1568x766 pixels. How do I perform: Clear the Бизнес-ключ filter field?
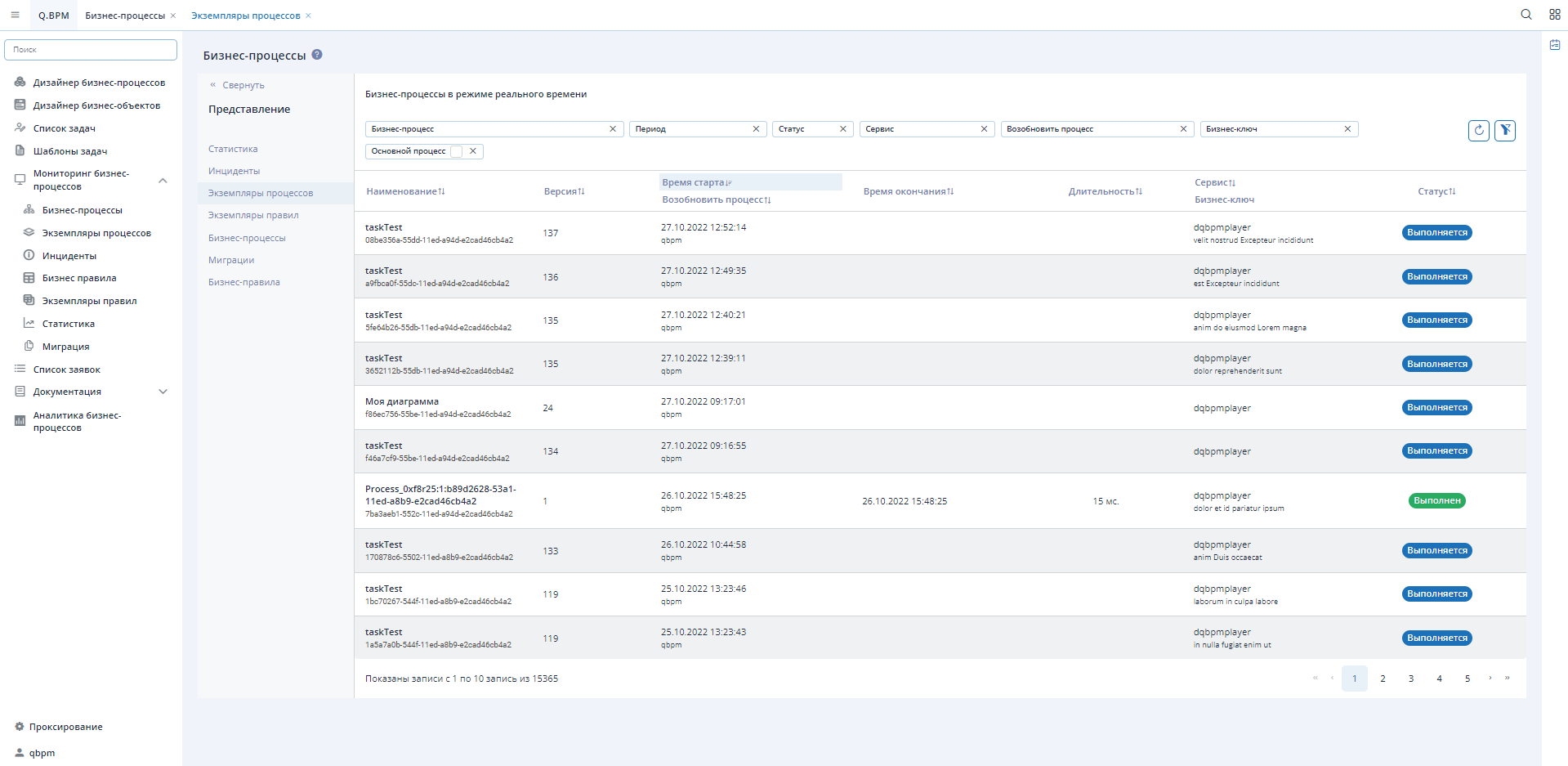coord(1347,129)
